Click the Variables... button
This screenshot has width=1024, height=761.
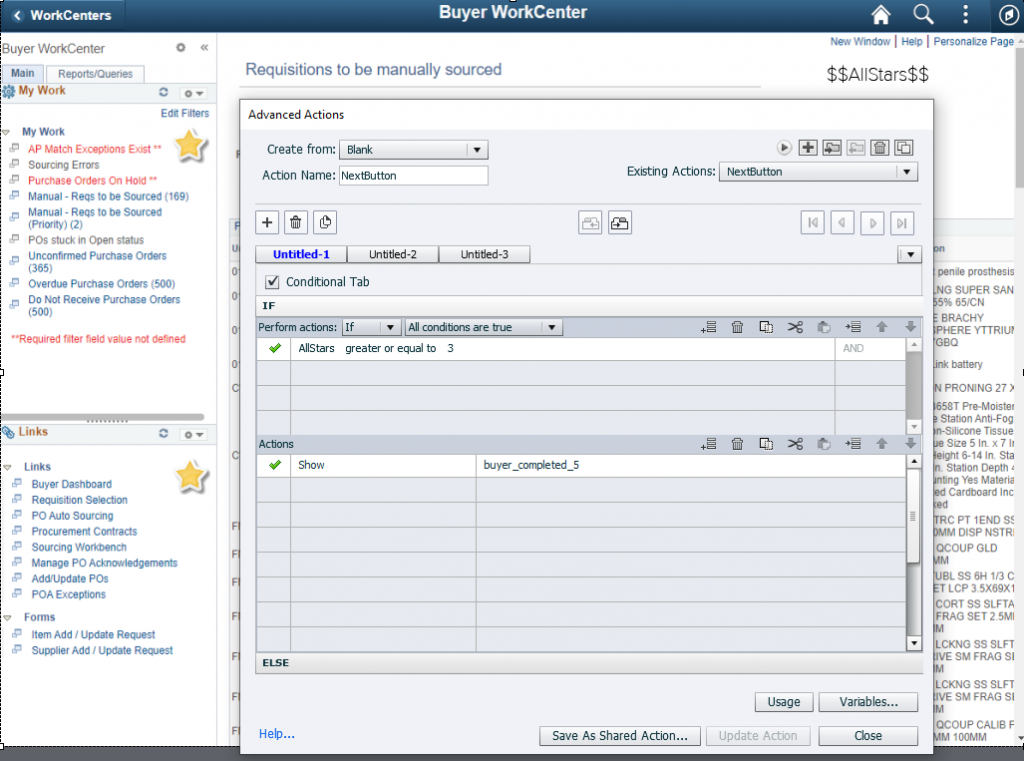click(868, 702)
